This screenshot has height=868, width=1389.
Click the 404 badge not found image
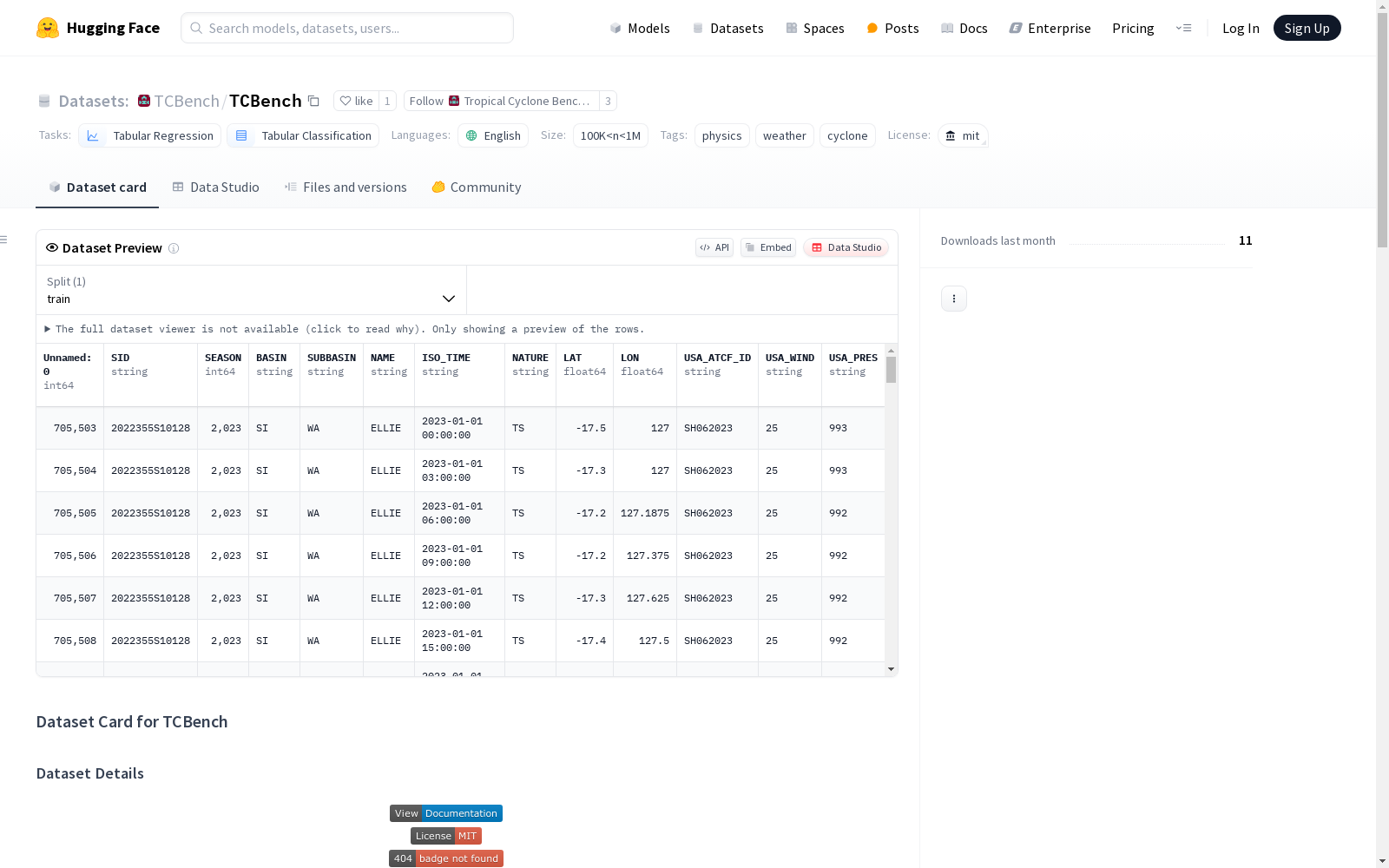point(446,858)
